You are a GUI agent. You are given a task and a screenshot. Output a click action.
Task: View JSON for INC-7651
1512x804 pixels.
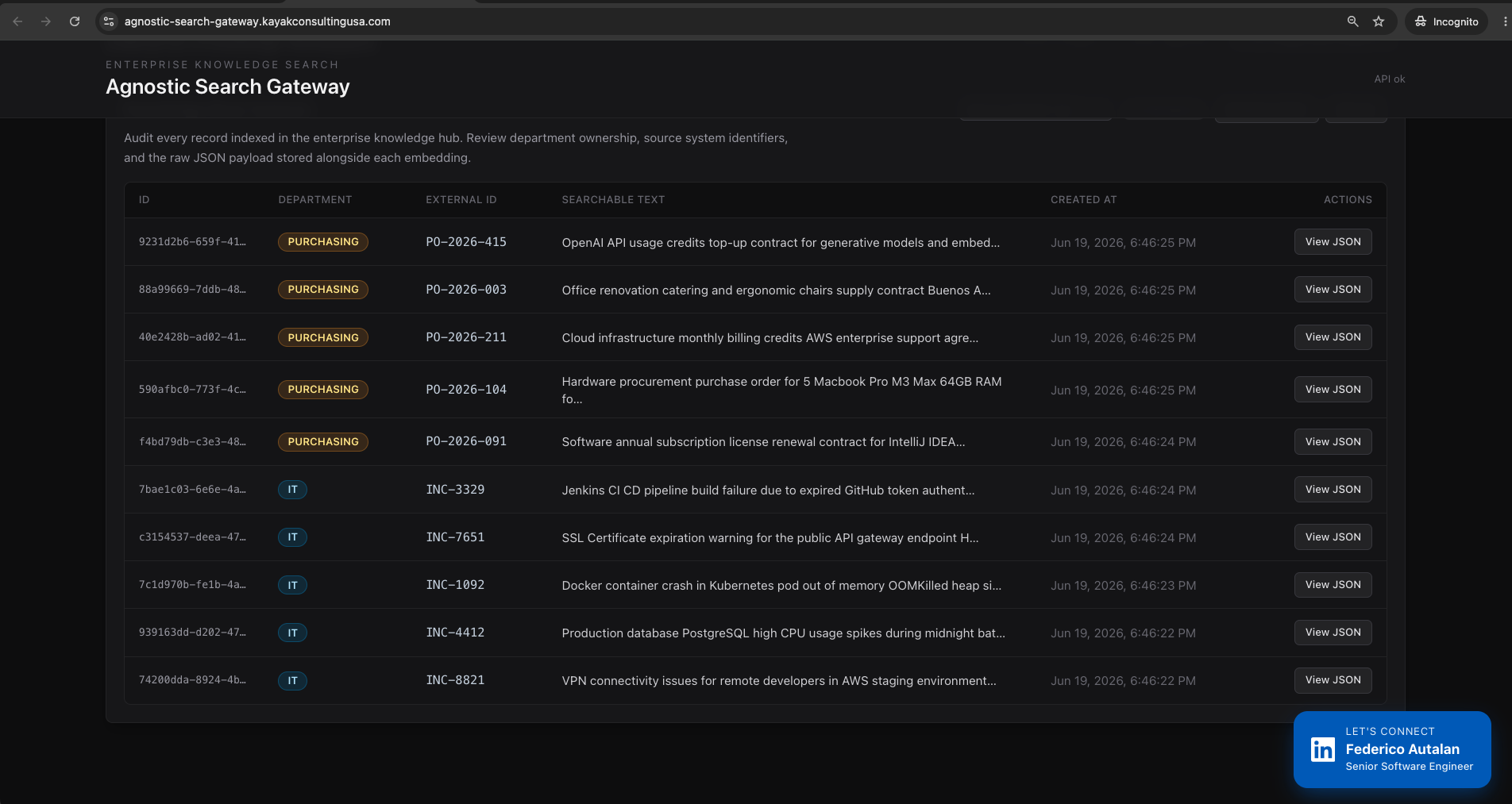1333,537
